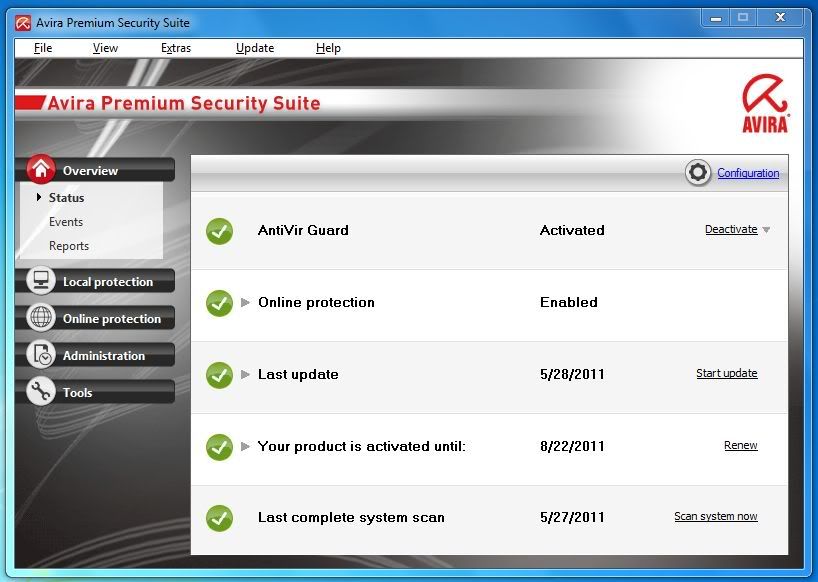
Task: Click the Administration clipboard icon
Action: [x=41, y=355]
